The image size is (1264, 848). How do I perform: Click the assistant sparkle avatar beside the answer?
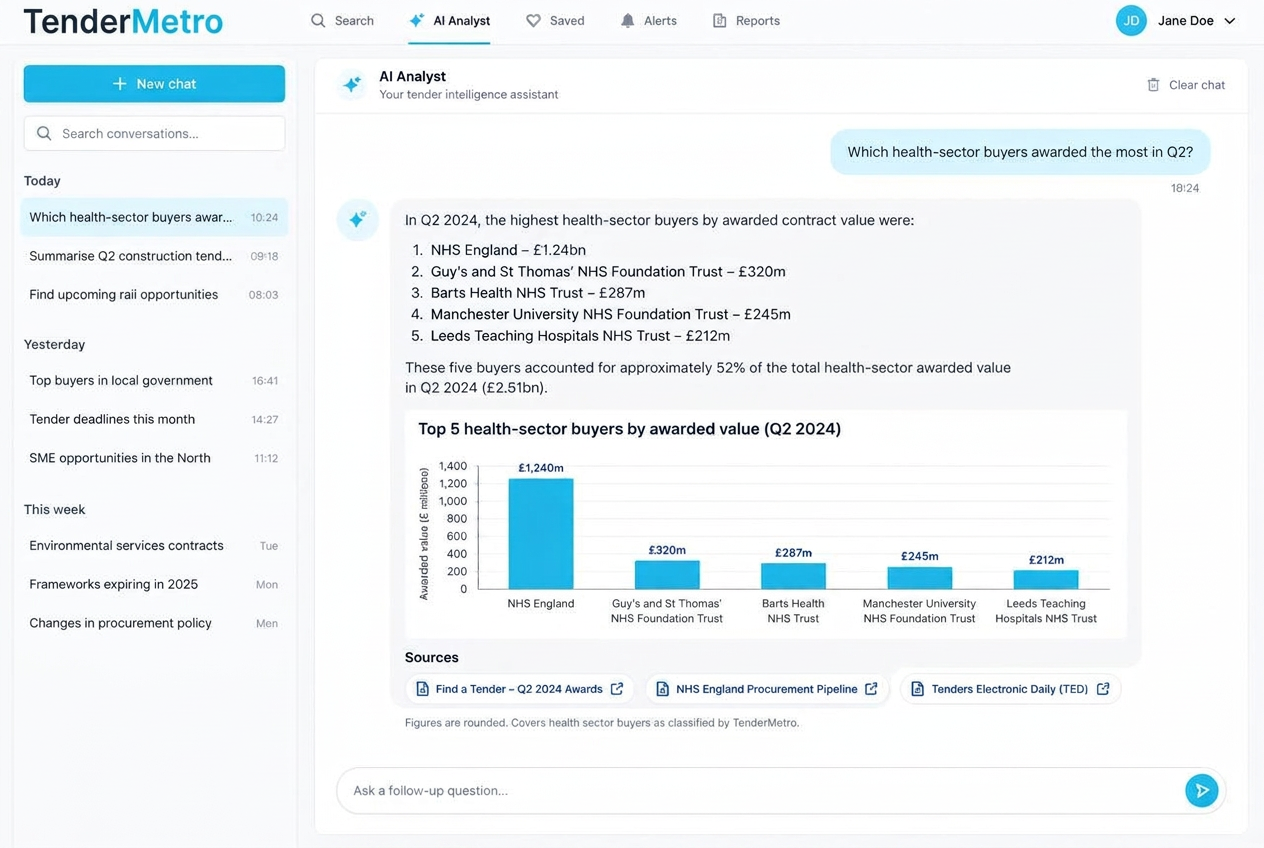pos(357,220)
